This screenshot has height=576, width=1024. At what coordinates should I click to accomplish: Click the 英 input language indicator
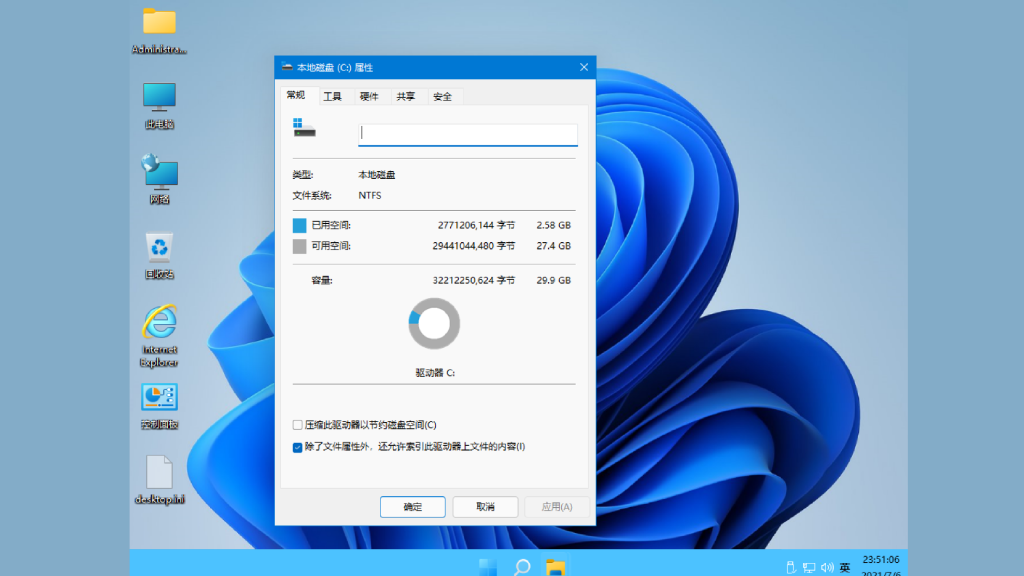(x=844, y=568)
